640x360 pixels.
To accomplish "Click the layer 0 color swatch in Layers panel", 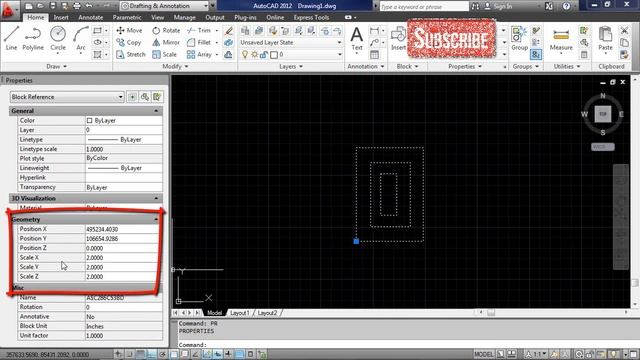I will pyautogui.click(x=274, y=54).
